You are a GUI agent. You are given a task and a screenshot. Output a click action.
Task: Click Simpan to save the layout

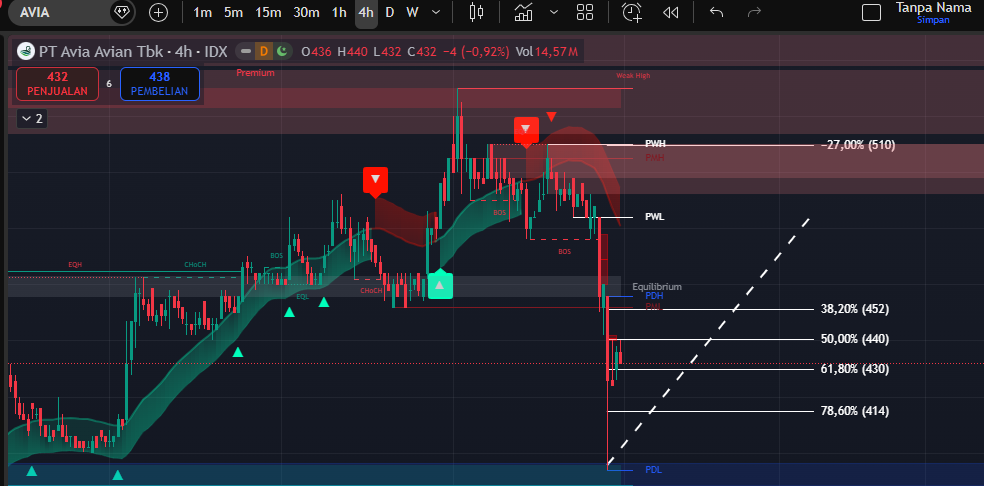pyautogui.click(x=933, y=19)
